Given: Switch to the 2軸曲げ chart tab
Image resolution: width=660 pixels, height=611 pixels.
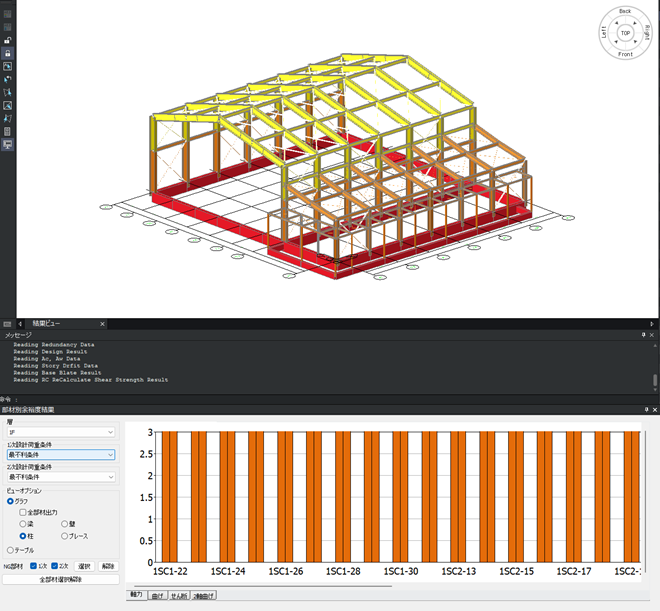Looking at the screenshot, I should [x=204, y=596].
